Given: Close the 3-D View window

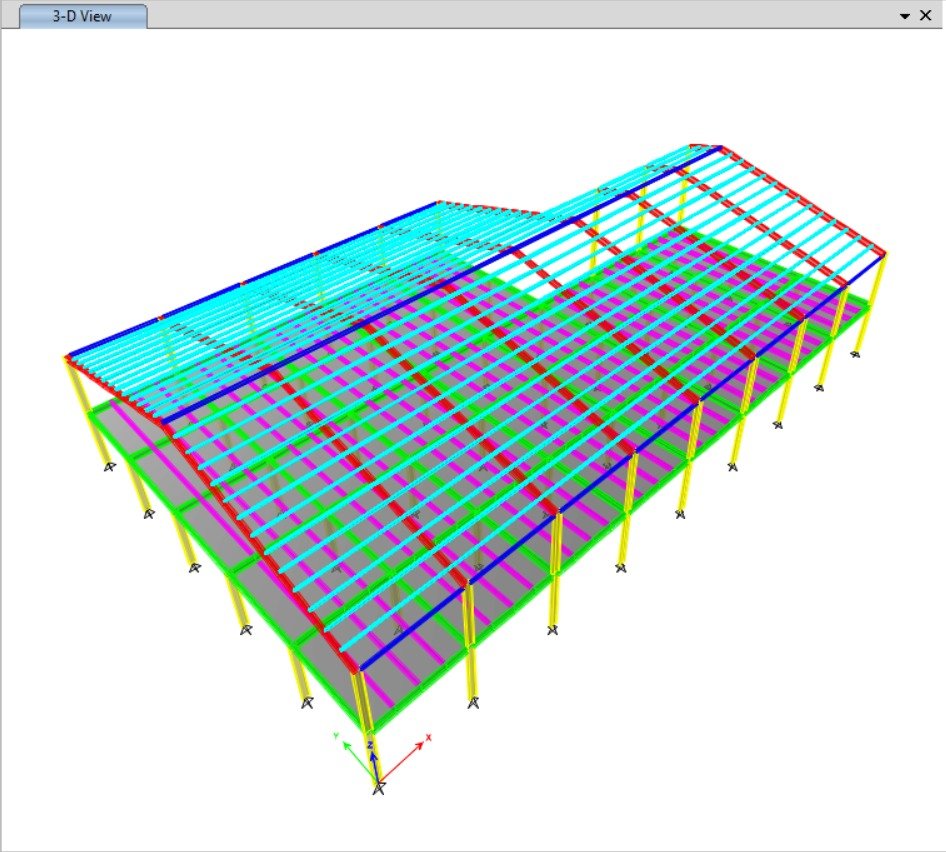Looking at the screenshot, I should (x=925, y=16).
